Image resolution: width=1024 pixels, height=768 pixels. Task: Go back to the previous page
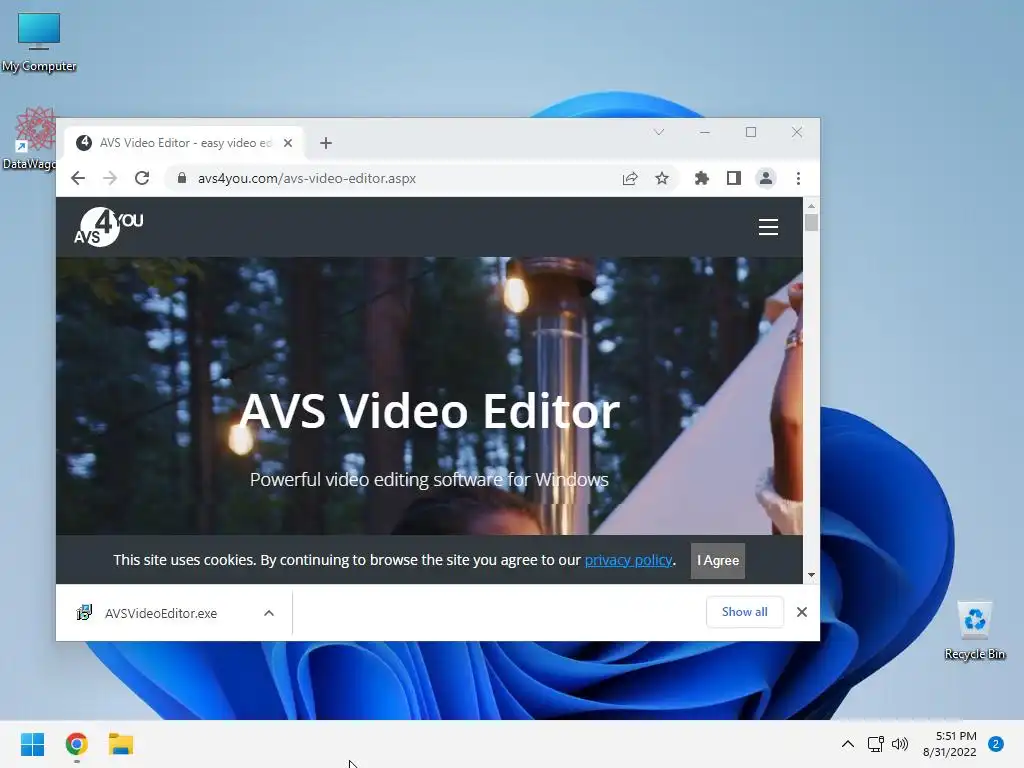click(78, 178)
